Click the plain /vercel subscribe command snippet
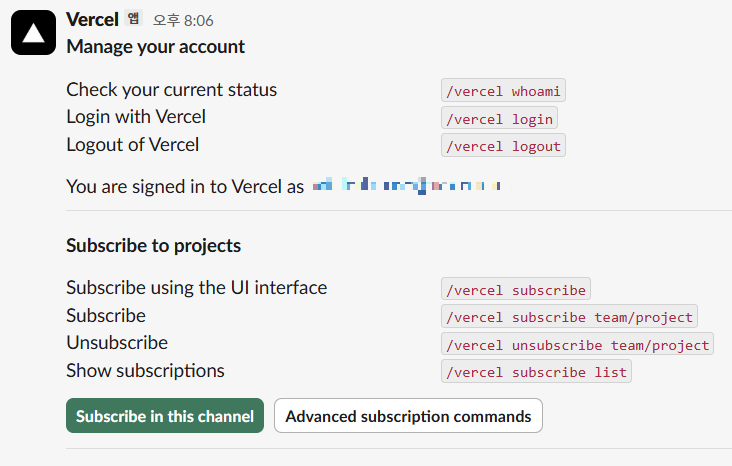Viewport: 732px width, 466px height. click(x=516, y=290)
